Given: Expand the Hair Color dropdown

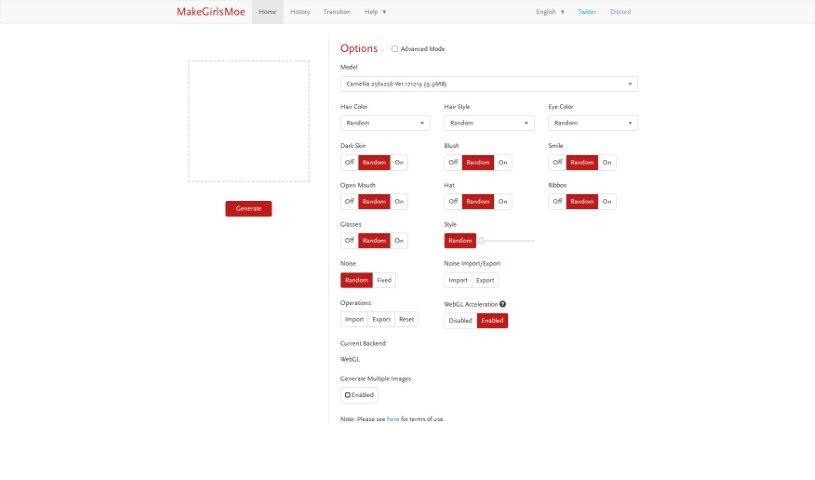Looking at the screenshot, I should click(385, 123).
